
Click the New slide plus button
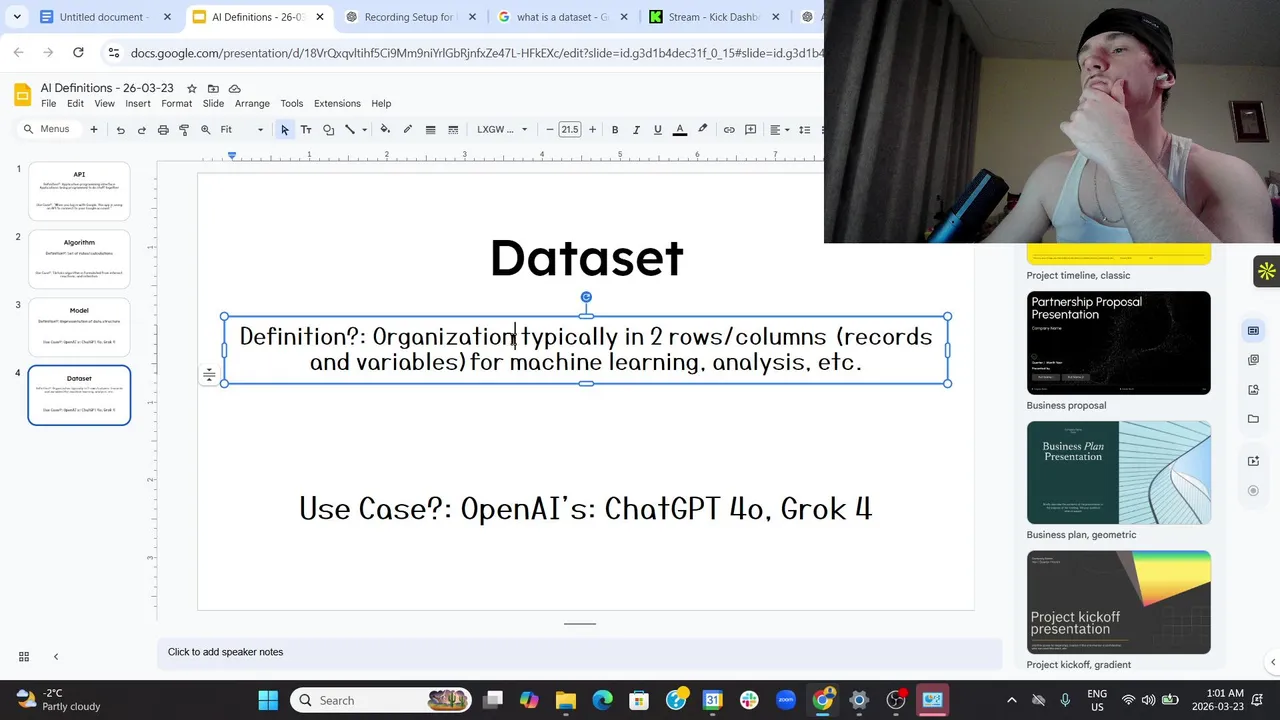tap(94, 130)
